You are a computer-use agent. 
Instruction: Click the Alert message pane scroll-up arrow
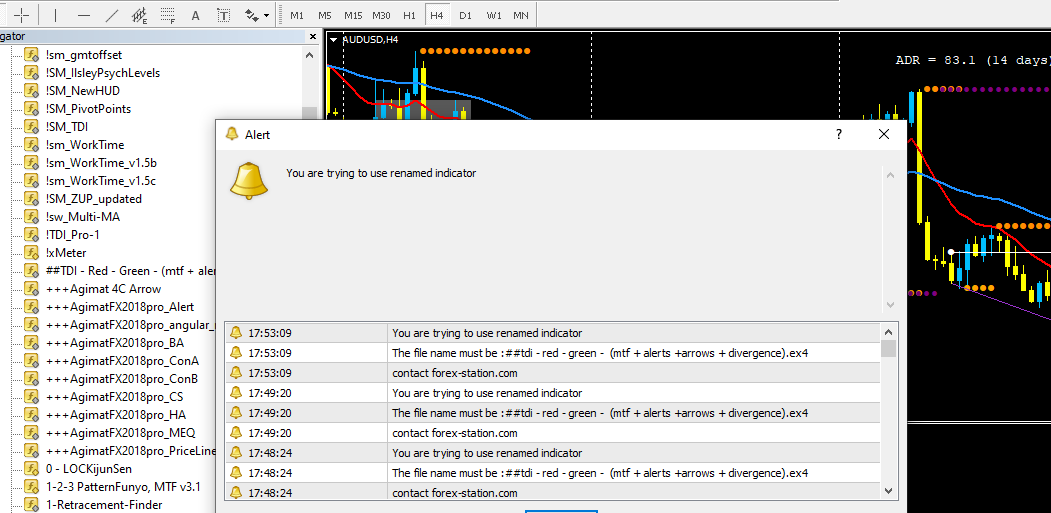click(x=890, y=176)
